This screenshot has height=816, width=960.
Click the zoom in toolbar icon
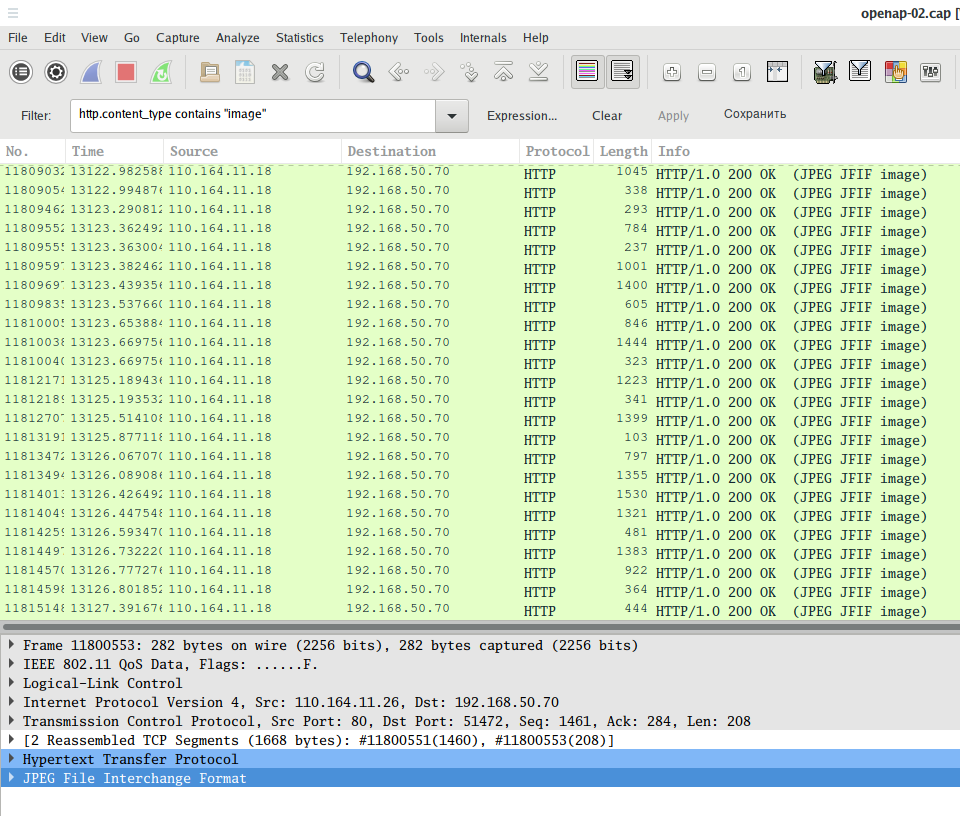pos(672,72)
